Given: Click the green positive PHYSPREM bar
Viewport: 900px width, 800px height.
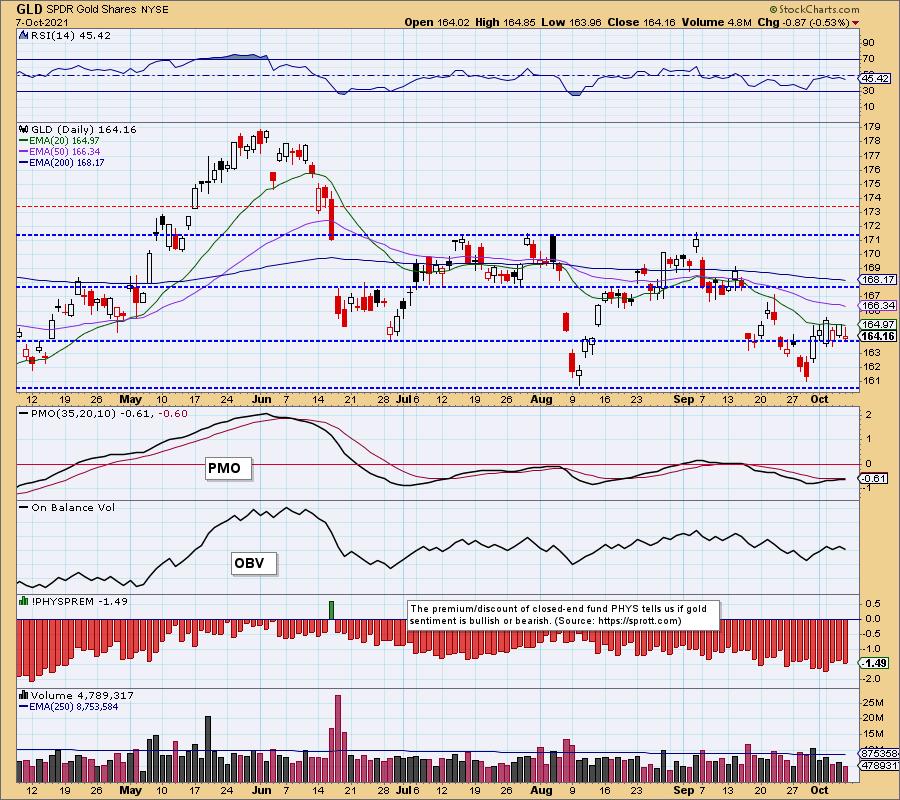Looking at the screenshot, I should [x=331, y=610].
